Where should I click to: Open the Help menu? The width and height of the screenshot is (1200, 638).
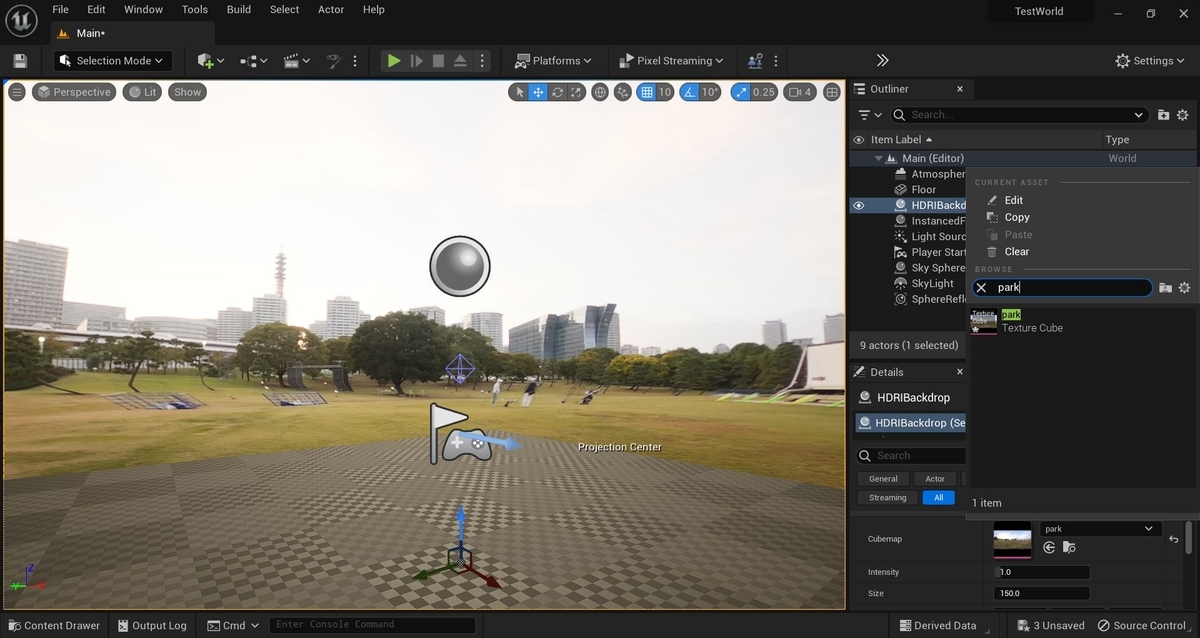pos(374,10)
